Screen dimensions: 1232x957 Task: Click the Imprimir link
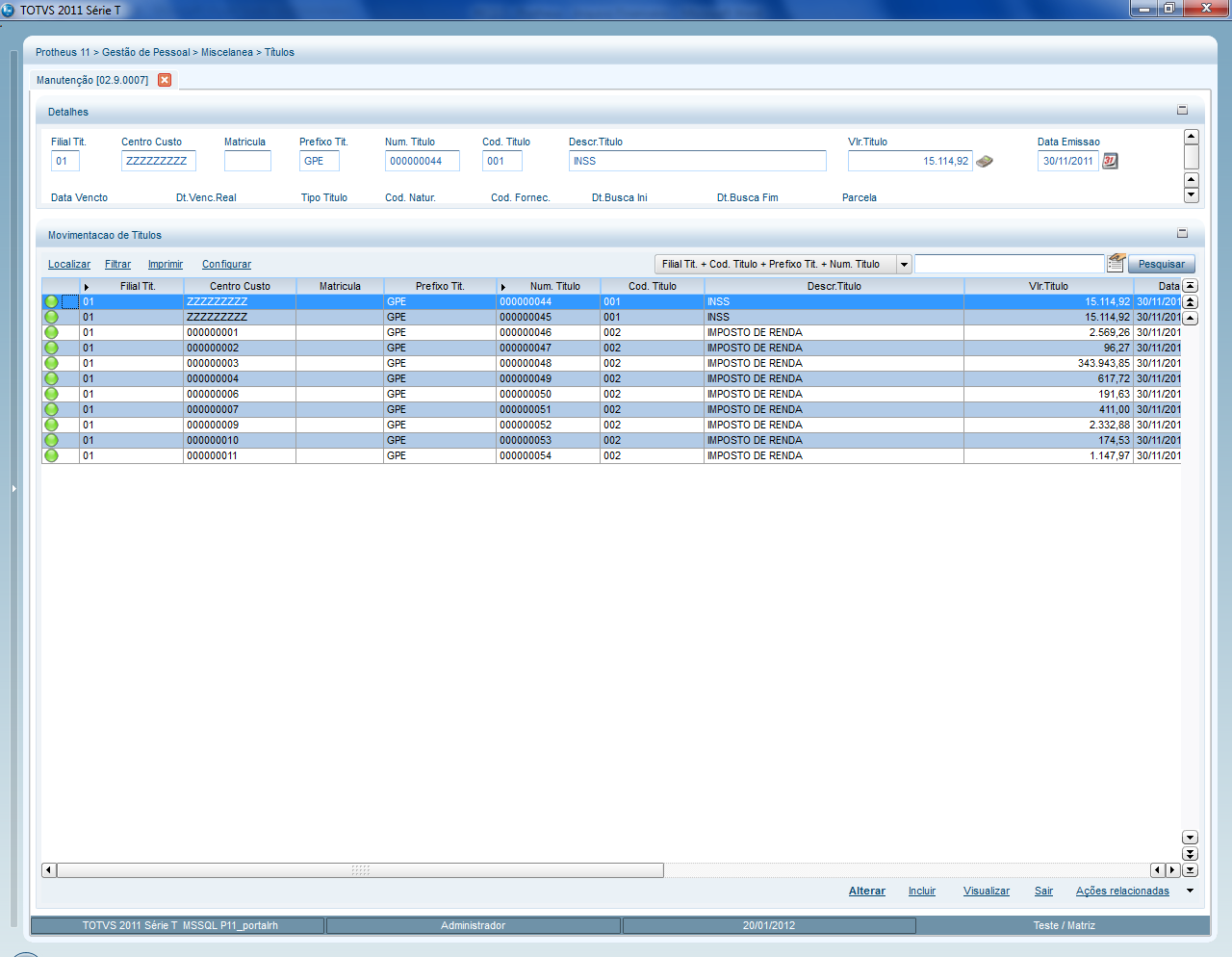(x=166, y=264)
